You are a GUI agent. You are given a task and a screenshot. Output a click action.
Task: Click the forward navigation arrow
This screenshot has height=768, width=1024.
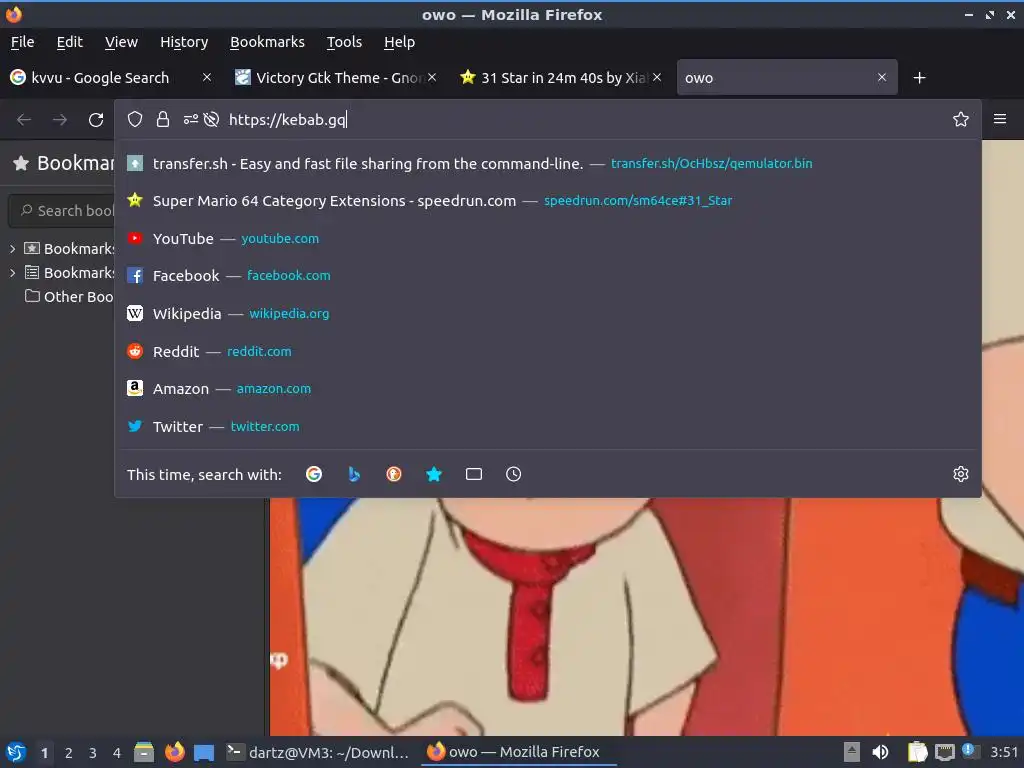[x=60, y=120]
